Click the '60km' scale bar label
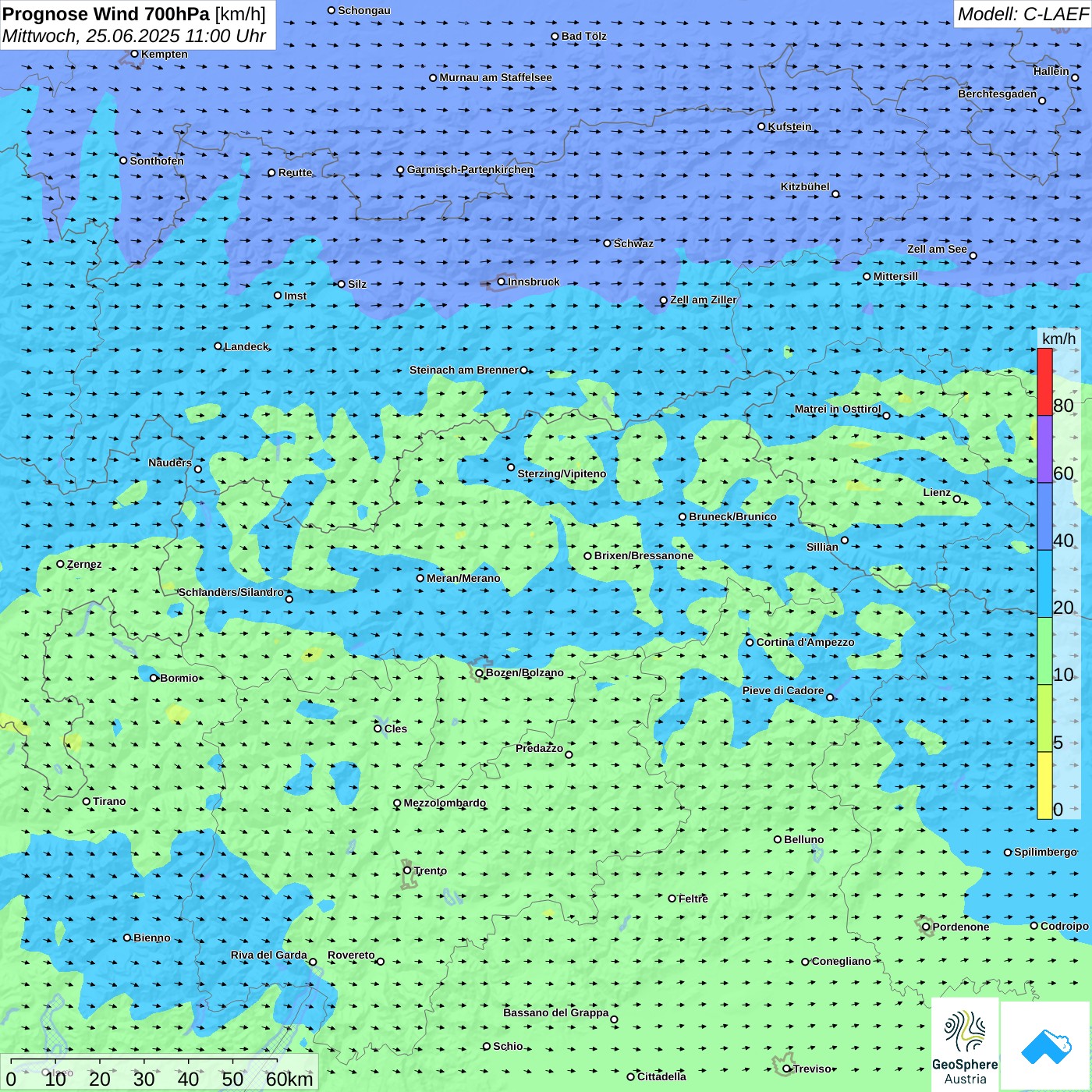Viewport: 1092px width, 1092px height. [x=289, y=1079]
